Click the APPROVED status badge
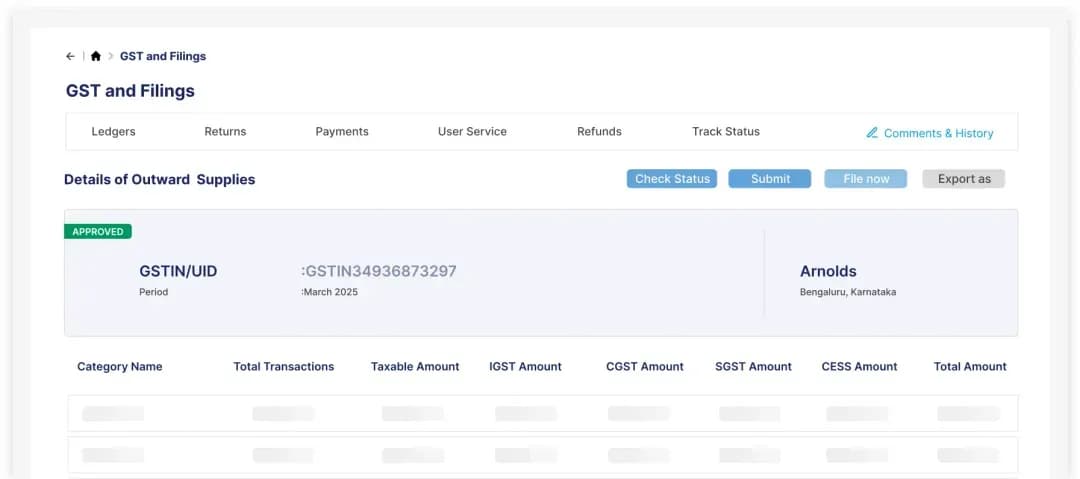The width and height of the screenshot is (1080, 479). tap(98, 232)
